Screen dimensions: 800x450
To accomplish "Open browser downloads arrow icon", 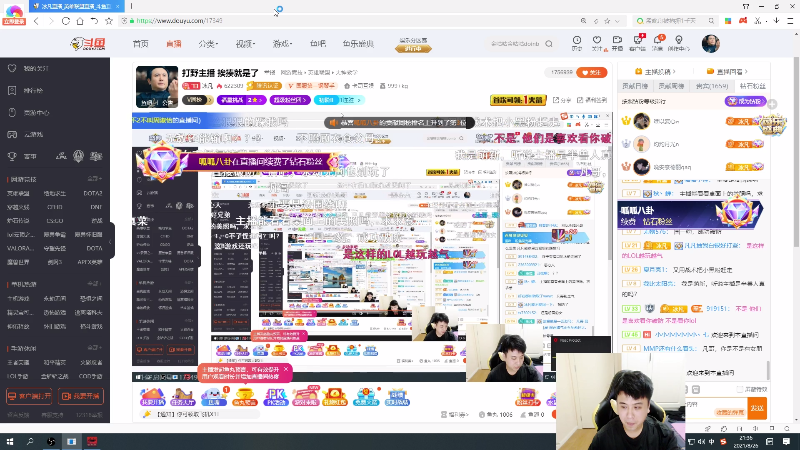I will pos(776,21).
